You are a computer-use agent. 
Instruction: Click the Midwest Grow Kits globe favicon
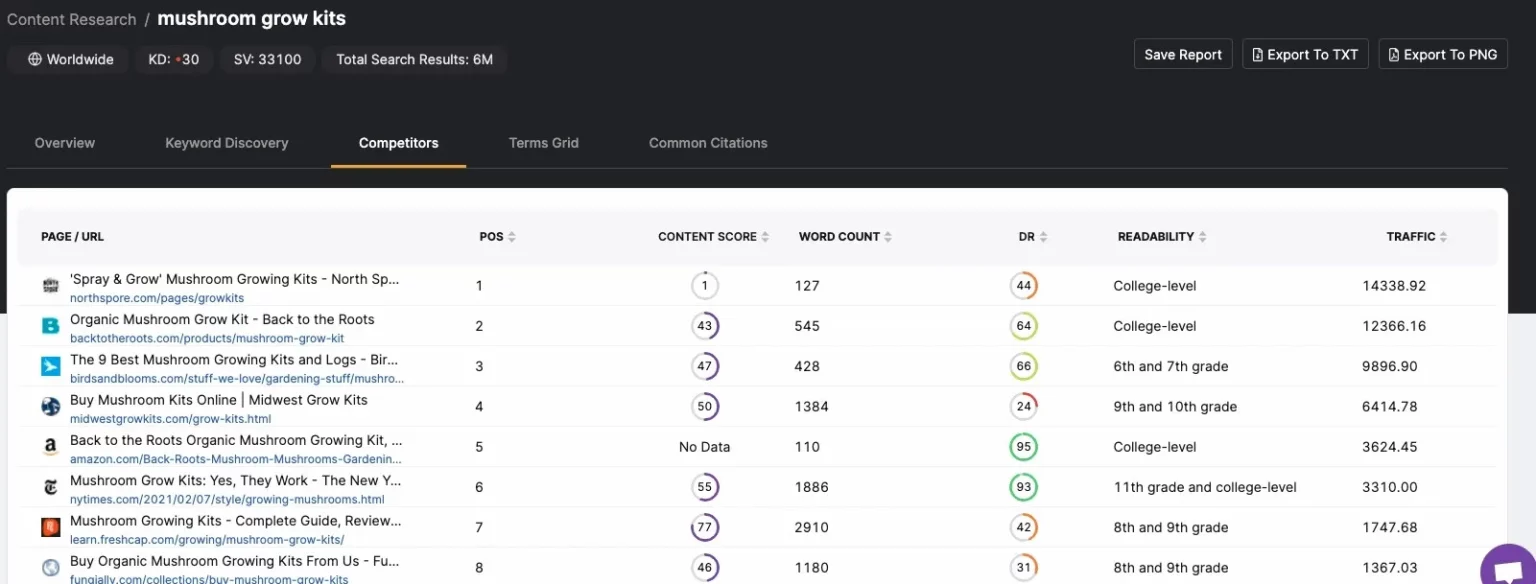tap(50, 406)
